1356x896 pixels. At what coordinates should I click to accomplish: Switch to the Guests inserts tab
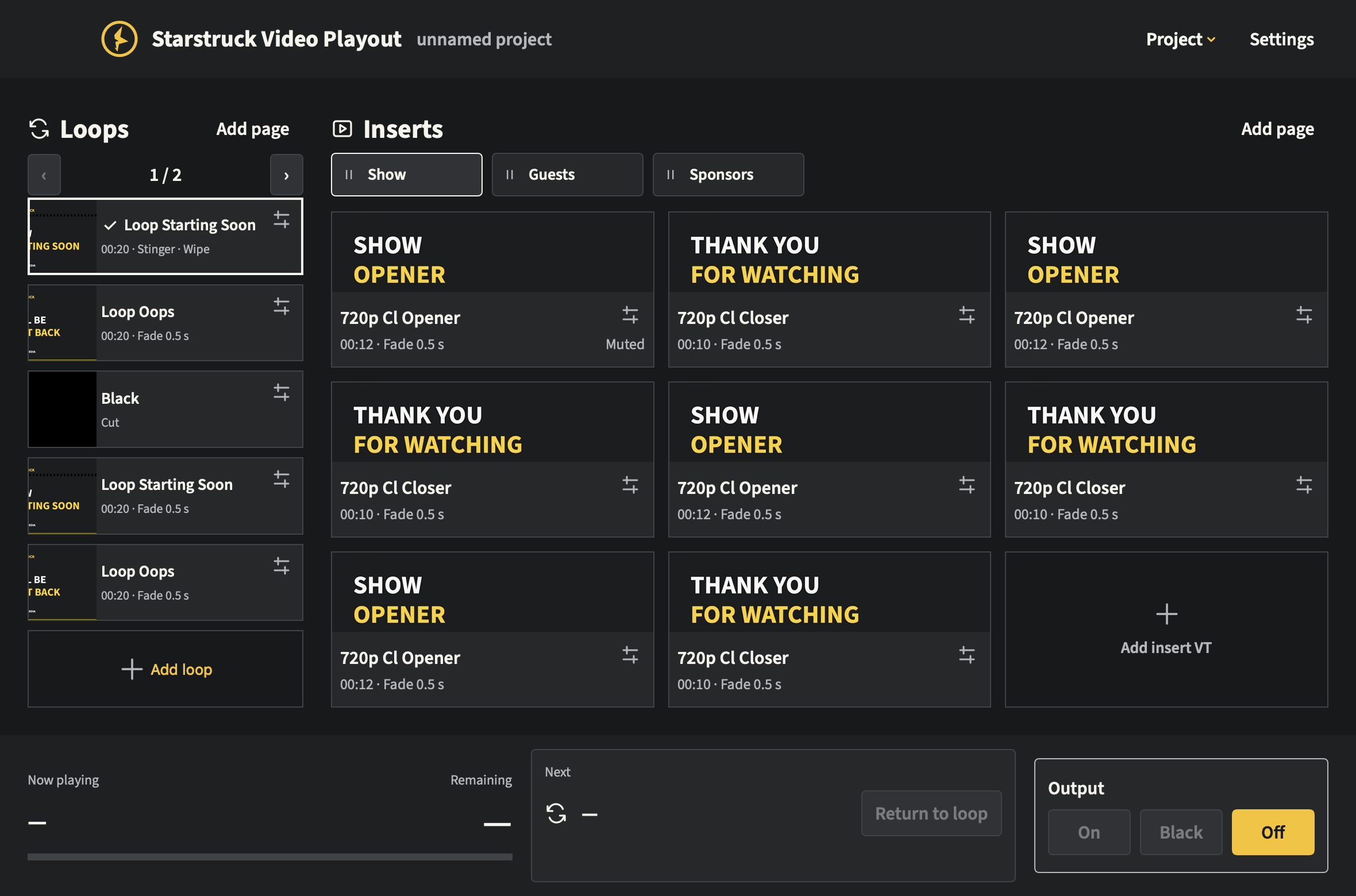pyautogui.click(x=568, y=175)
